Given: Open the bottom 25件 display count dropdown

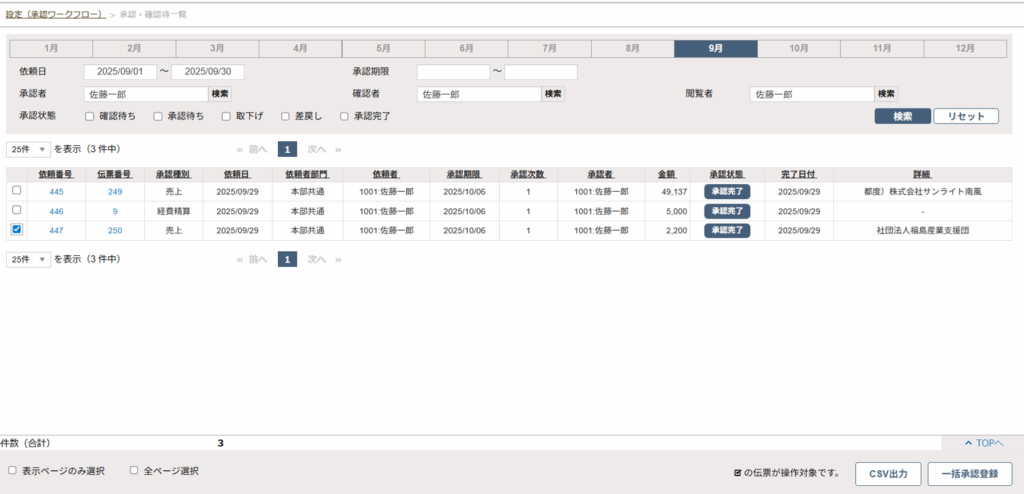Looking at the screenshot, I should point(29,259).
